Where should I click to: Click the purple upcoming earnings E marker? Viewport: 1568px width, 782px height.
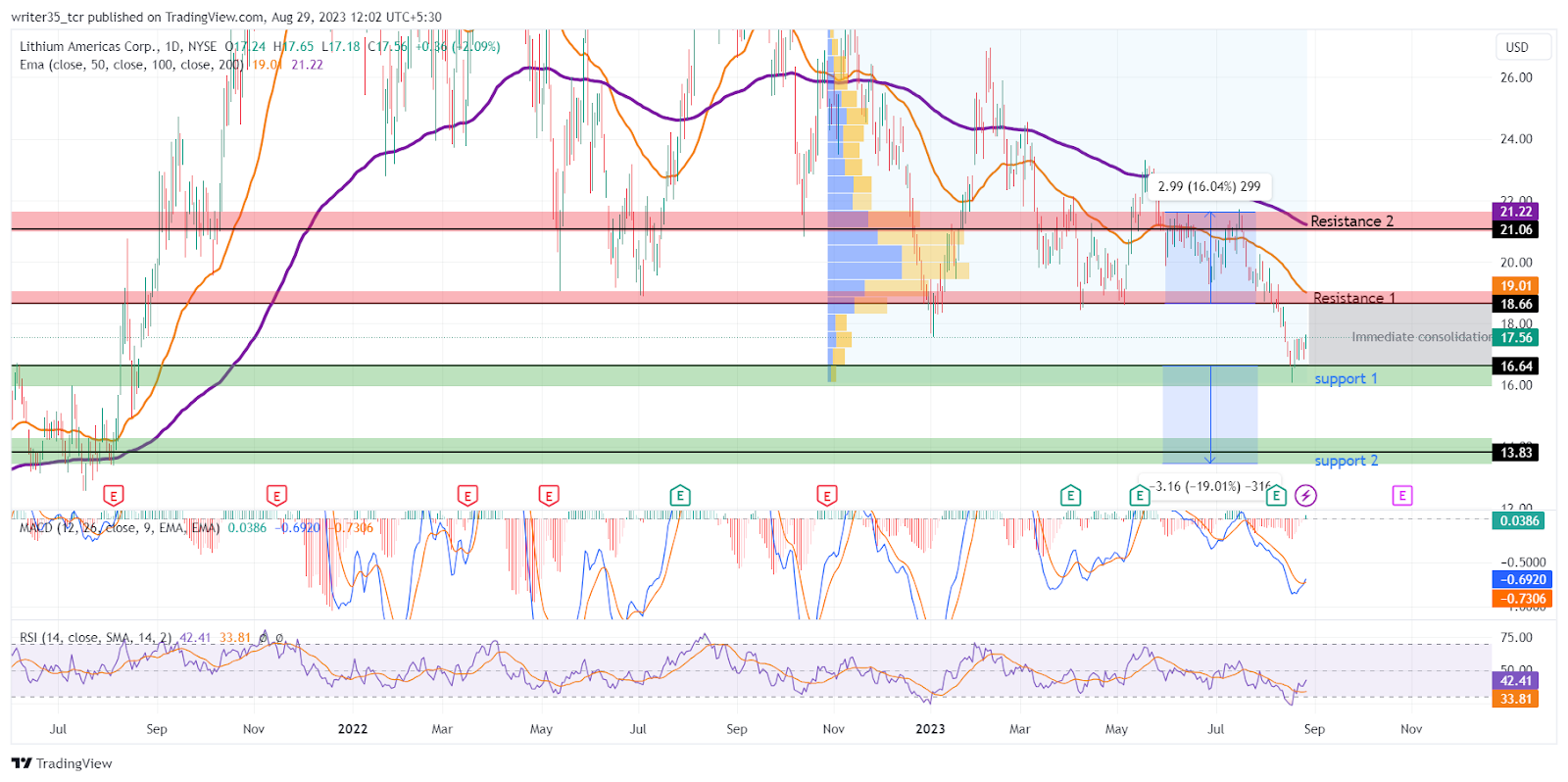point(1402,496)
